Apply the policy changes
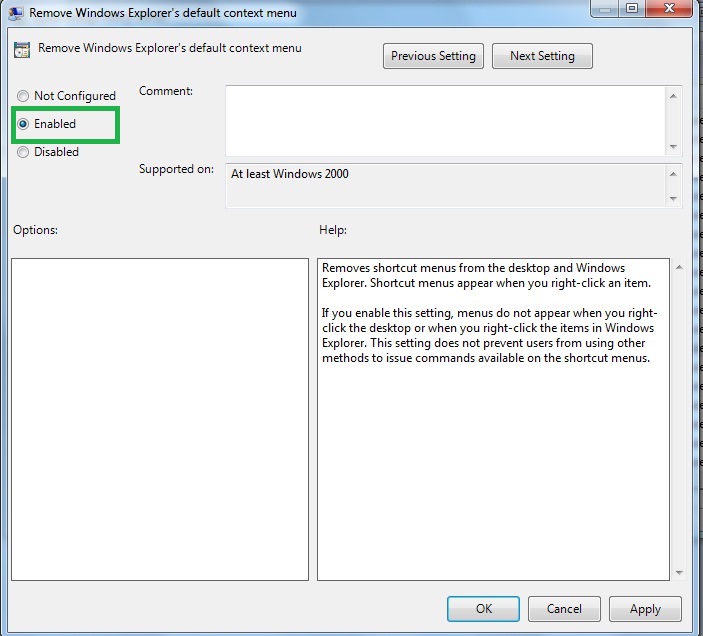The height and width of the screenshot is (636, 703). pyautogui.click(x=645, y=609)
